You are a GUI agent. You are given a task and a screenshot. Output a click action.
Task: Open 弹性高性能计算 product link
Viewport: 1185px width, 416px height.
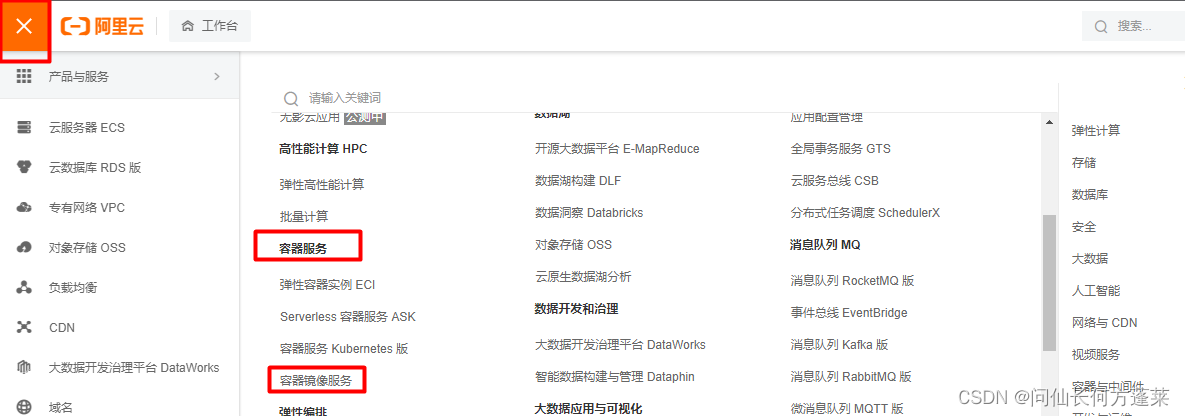point(322,185)
